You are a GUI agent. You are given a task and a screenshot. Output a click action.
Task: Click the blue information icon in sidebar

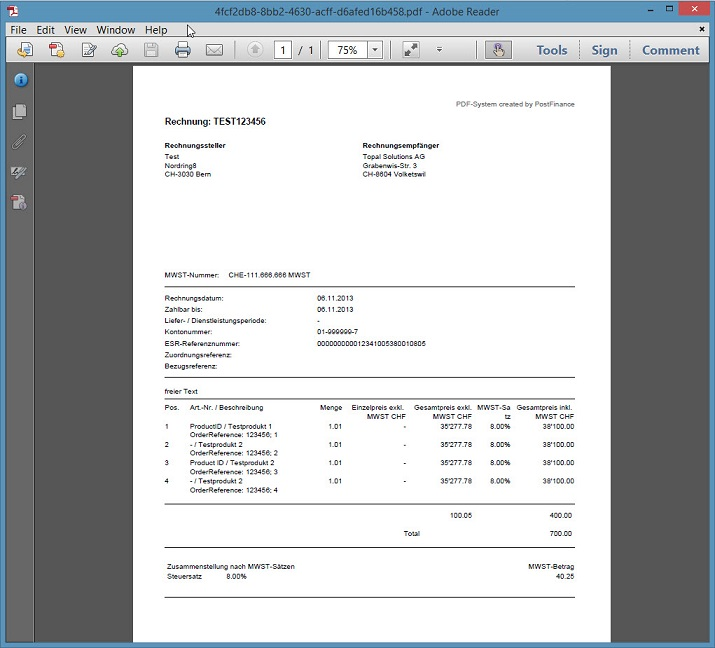pyautogui.click(x=19, y=80)
